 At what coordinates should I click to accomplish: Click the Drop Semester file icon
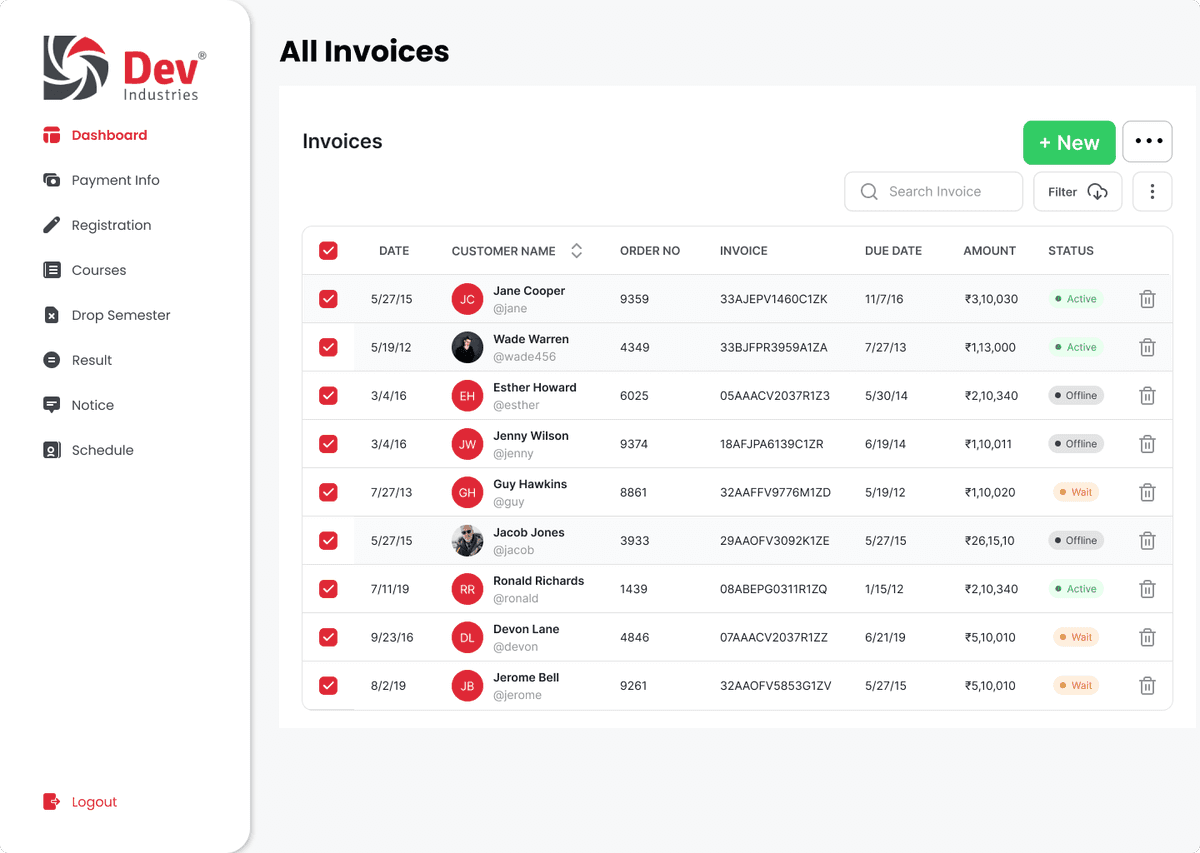pyautogui.click(x=52, y=315)
